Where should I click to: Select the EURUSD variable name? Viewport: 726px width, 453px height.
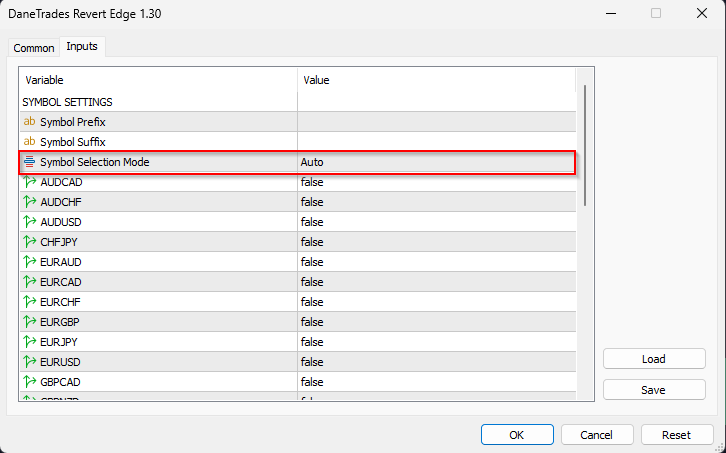tap(60, 361)
